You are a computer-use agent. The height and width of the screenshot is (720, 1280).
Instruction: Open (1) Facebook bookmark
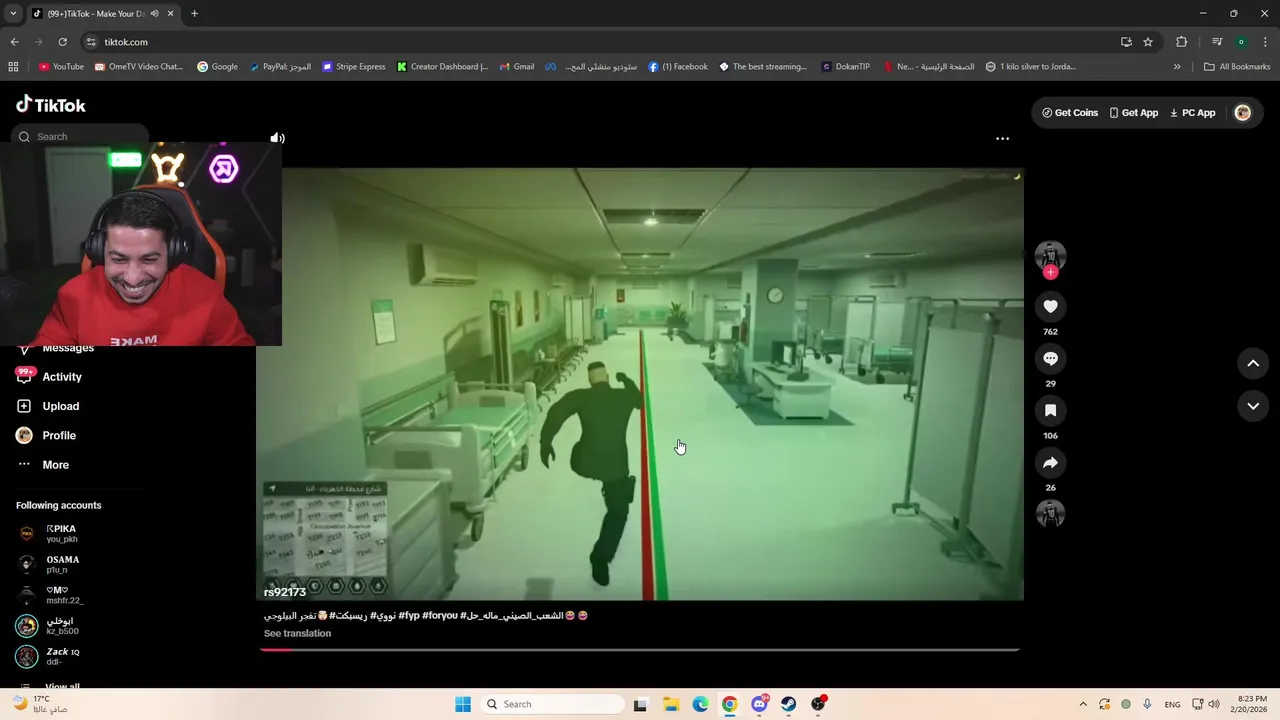point(678,67)
